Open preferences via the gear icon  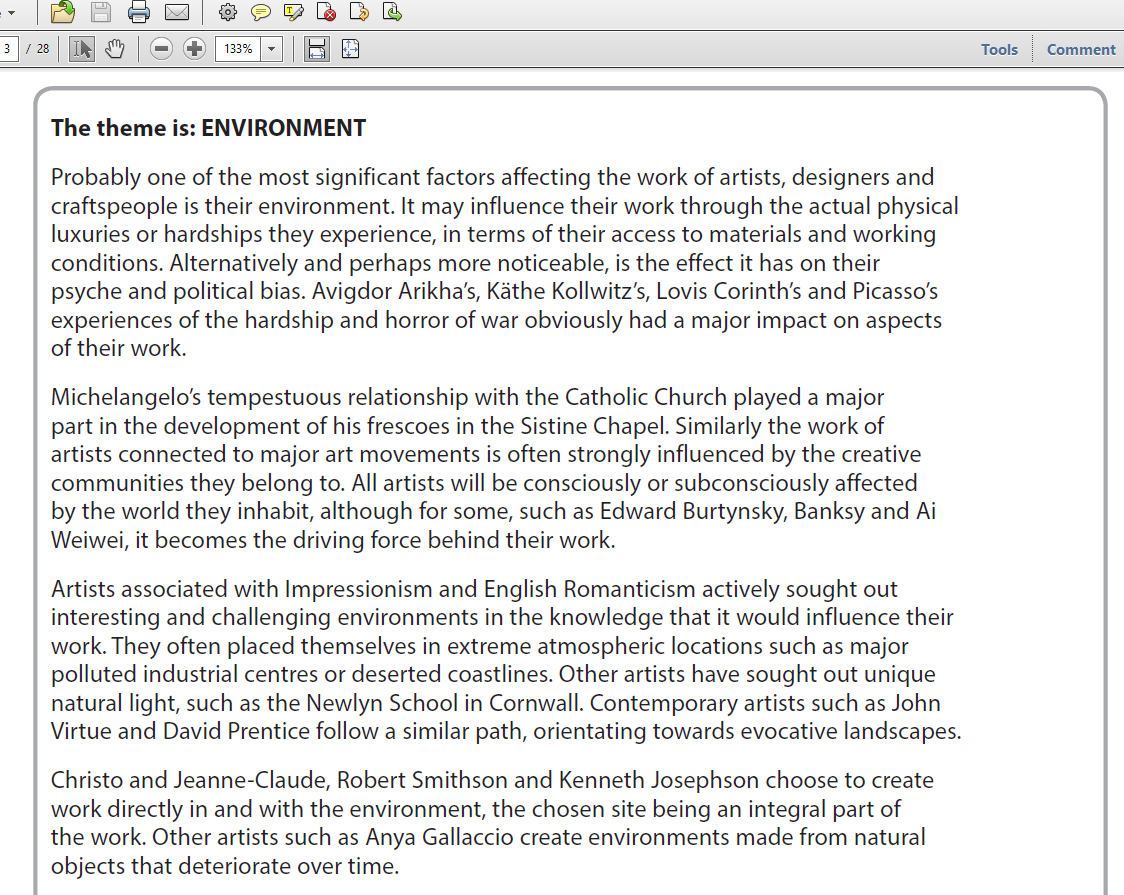228,11
